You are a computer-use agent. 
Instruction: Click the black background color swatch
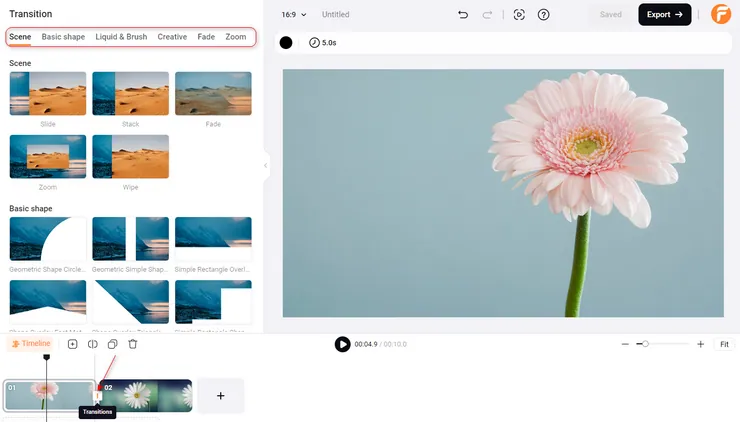pos(286,43)
